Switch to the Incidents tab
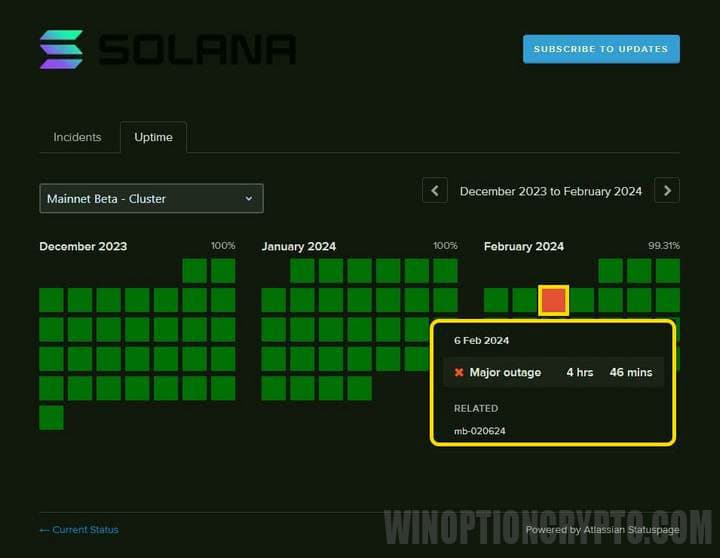The height and width of the screenshot is (558, 720). click(77, 137)
